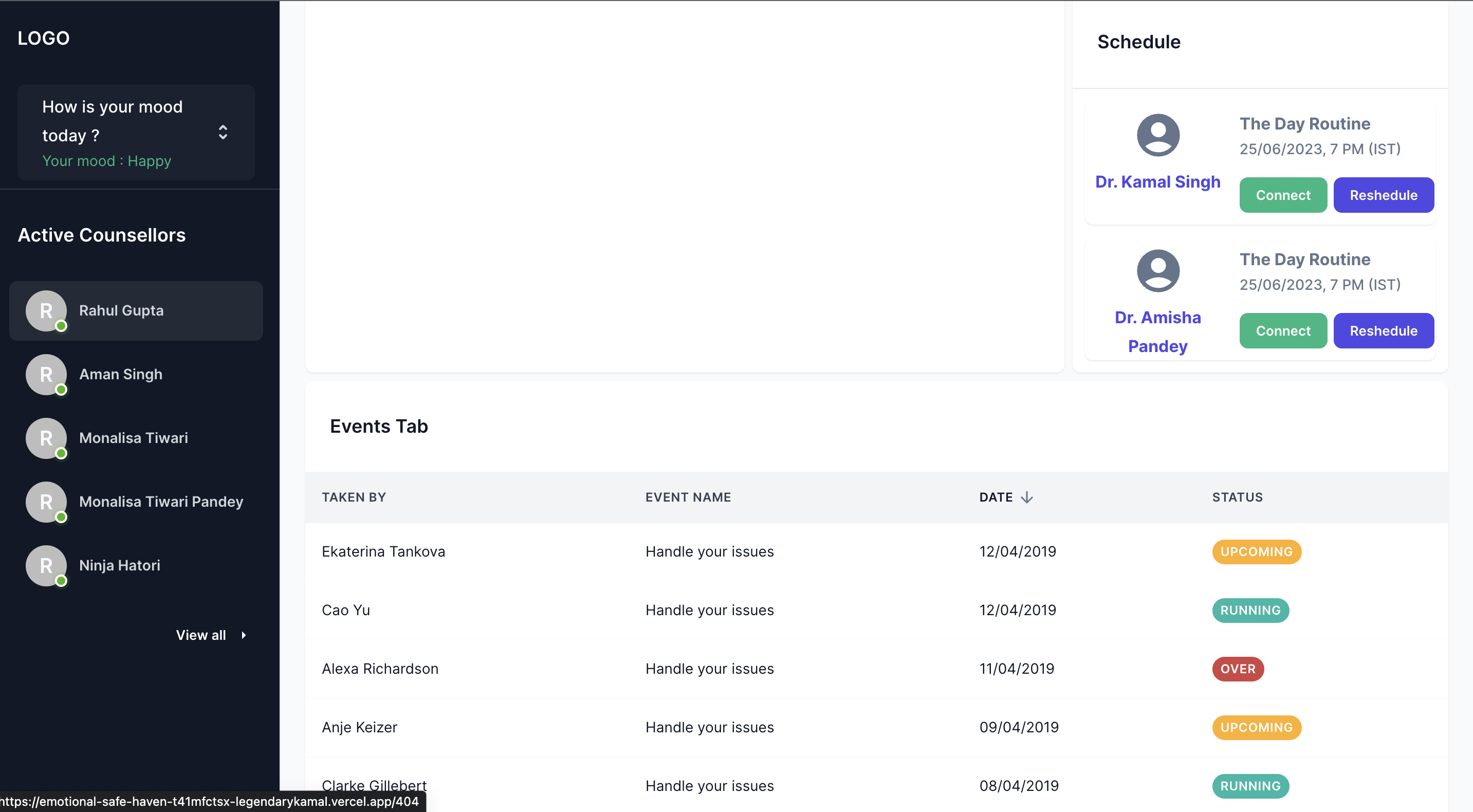Click the Date column sort arrow
The height and width of the screenshot is (812, 1473).
pyautogui.click(x=1027, y=497)
